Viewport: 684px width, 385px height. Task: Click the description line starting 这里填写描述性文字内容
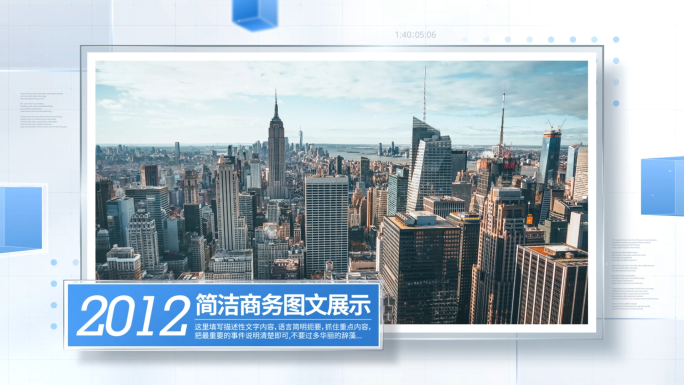coord(283,327)
